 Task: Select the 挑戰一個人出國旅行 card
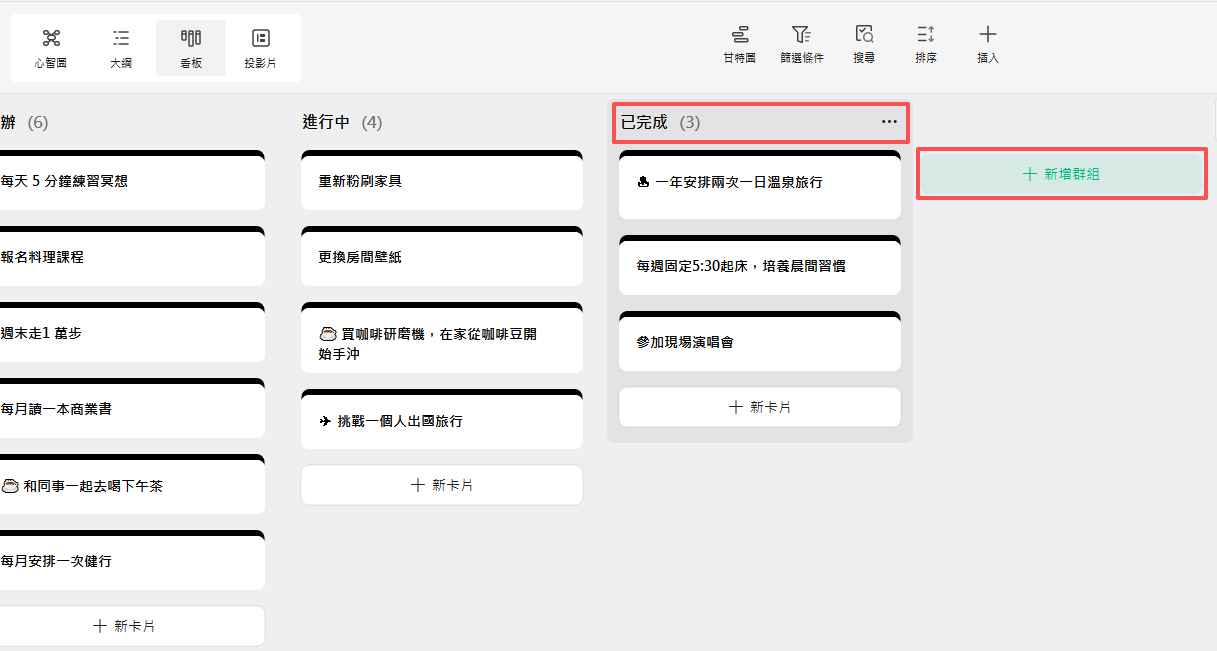click(441, 419)
